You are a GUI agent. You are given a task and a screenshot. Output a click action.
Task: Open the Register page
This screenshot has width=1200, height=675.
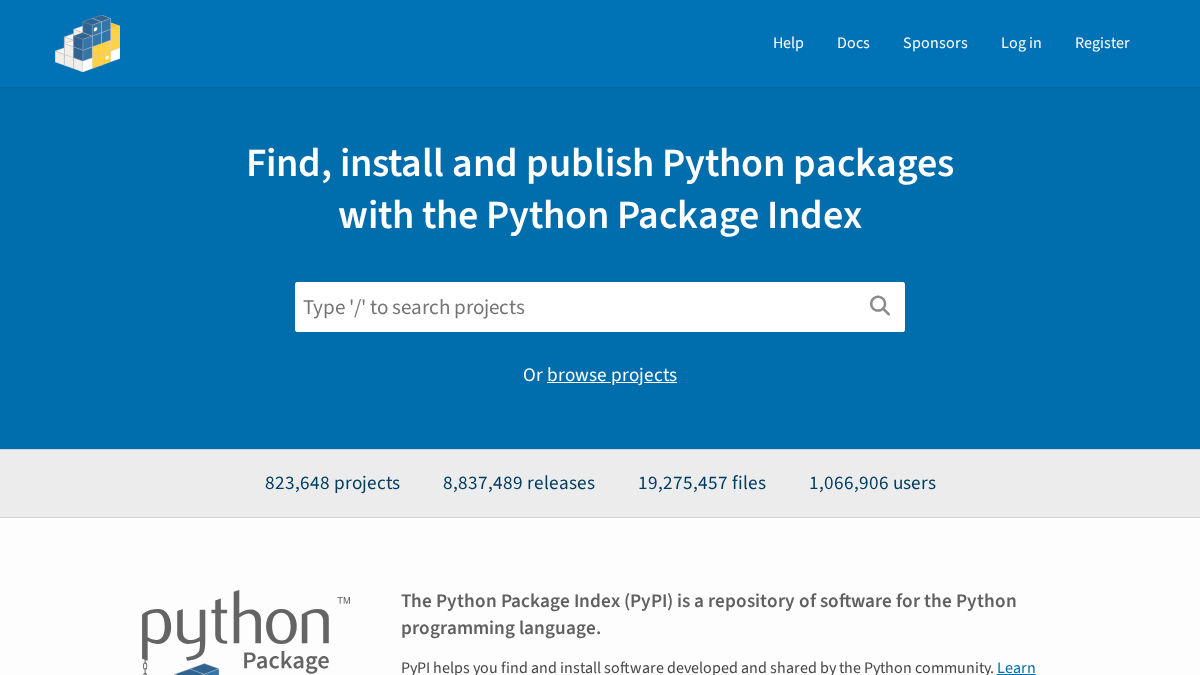pos(1102,43)
